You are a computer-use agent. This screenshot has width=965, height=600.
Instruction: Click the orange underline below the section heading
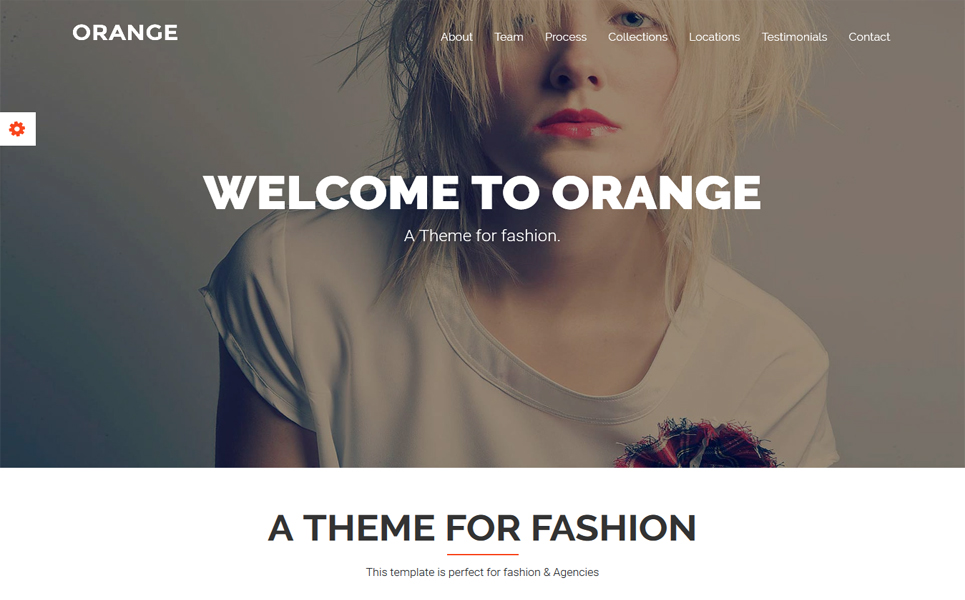tap(482, 554)
